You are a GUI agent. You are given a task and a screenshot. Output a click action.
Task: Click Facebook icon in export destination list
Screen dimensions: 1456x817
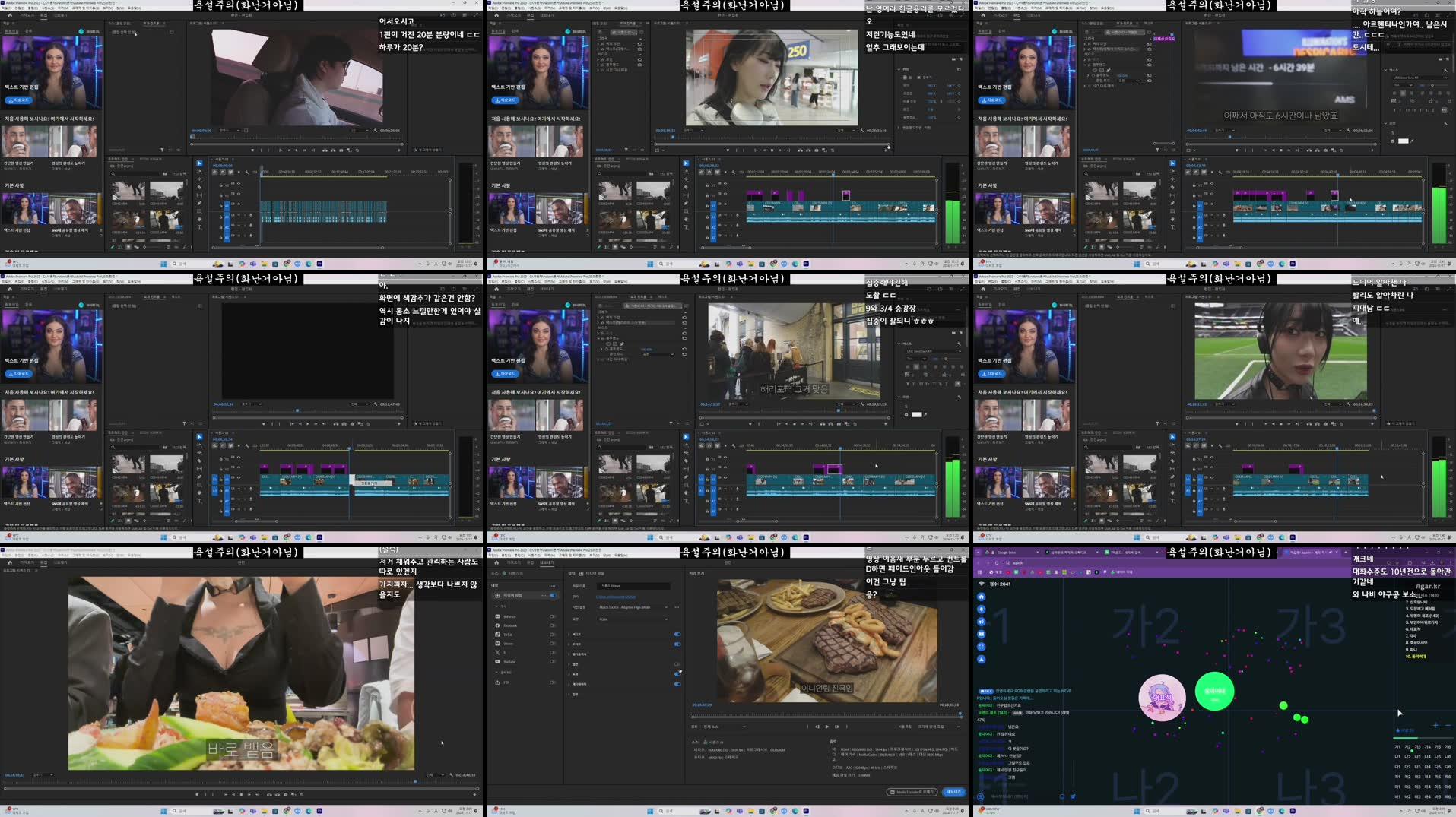point(497,625)
